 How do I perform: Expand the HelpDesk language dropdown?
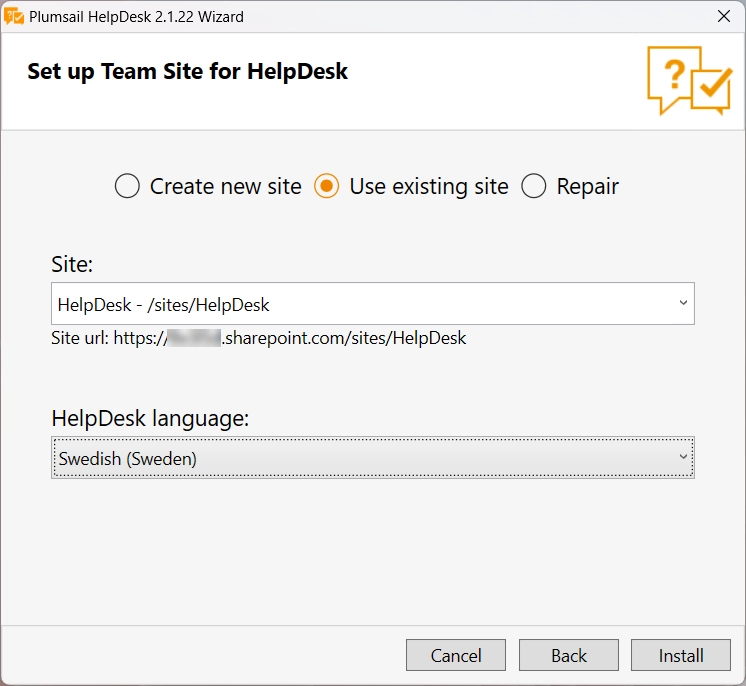[373, 458]
